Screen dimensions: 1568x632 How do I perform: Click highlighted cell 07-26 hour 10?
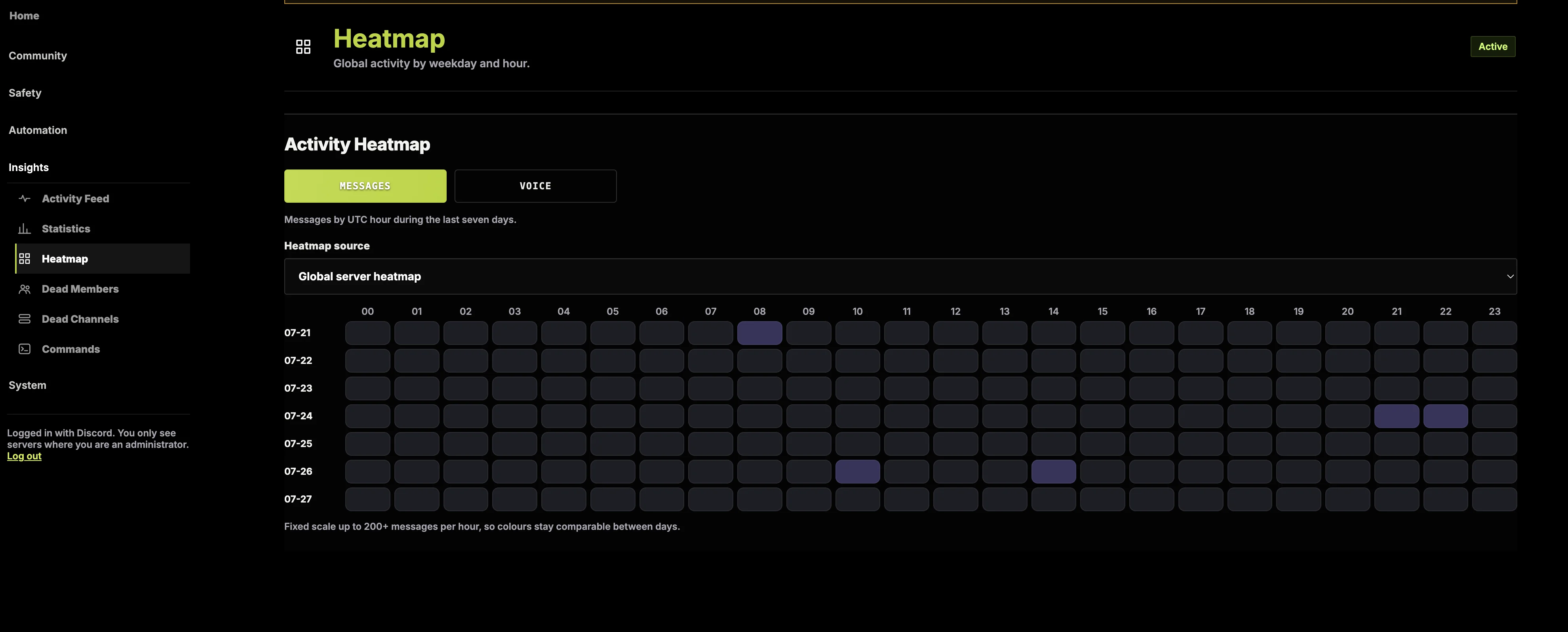pyautogui.click(x=858, y=472)
